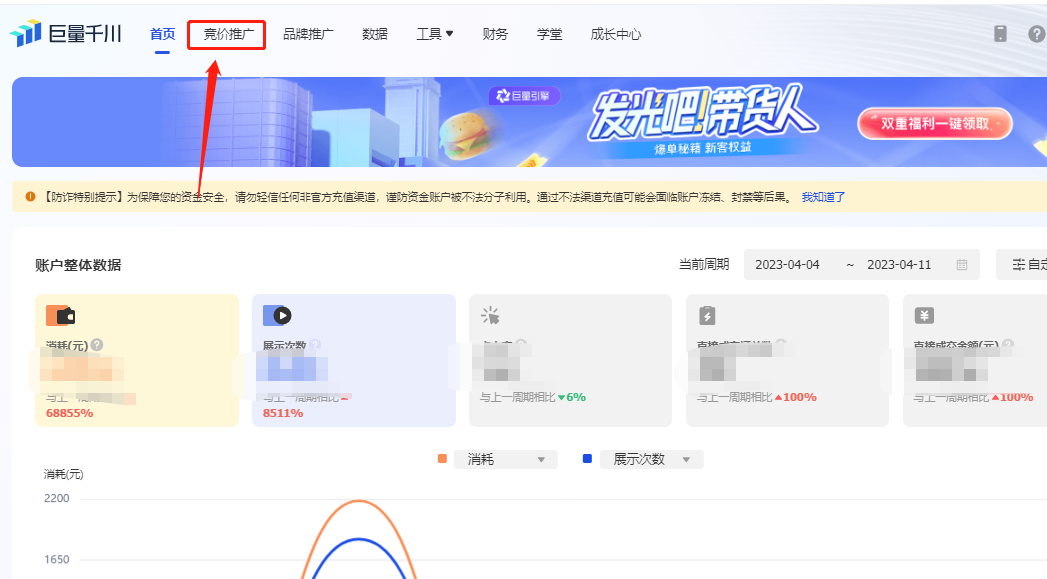Viewport: 1047px width, 579px height.
Task: Expand the 工具 dropdown menu
Action: click(435, 34)
